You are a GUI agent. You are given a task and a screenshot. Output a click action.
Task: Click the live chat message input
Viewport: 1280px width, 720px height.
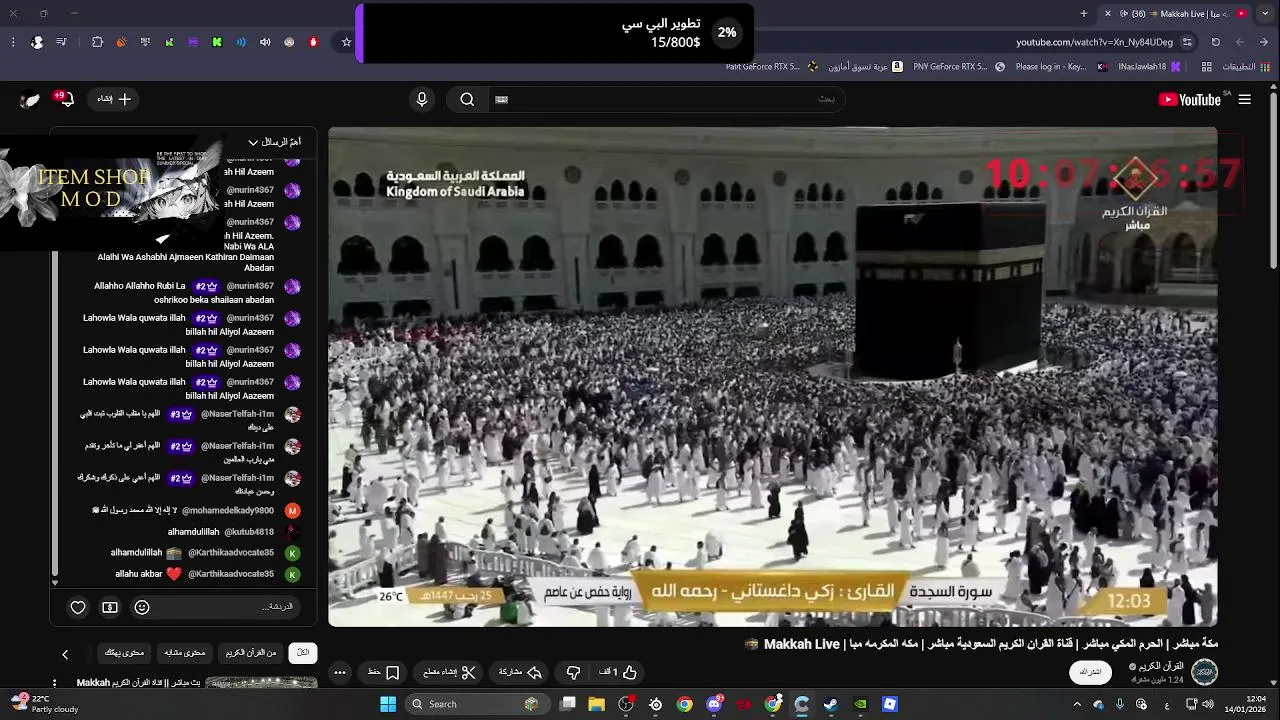pyautogui.click(x=230, y=607)
